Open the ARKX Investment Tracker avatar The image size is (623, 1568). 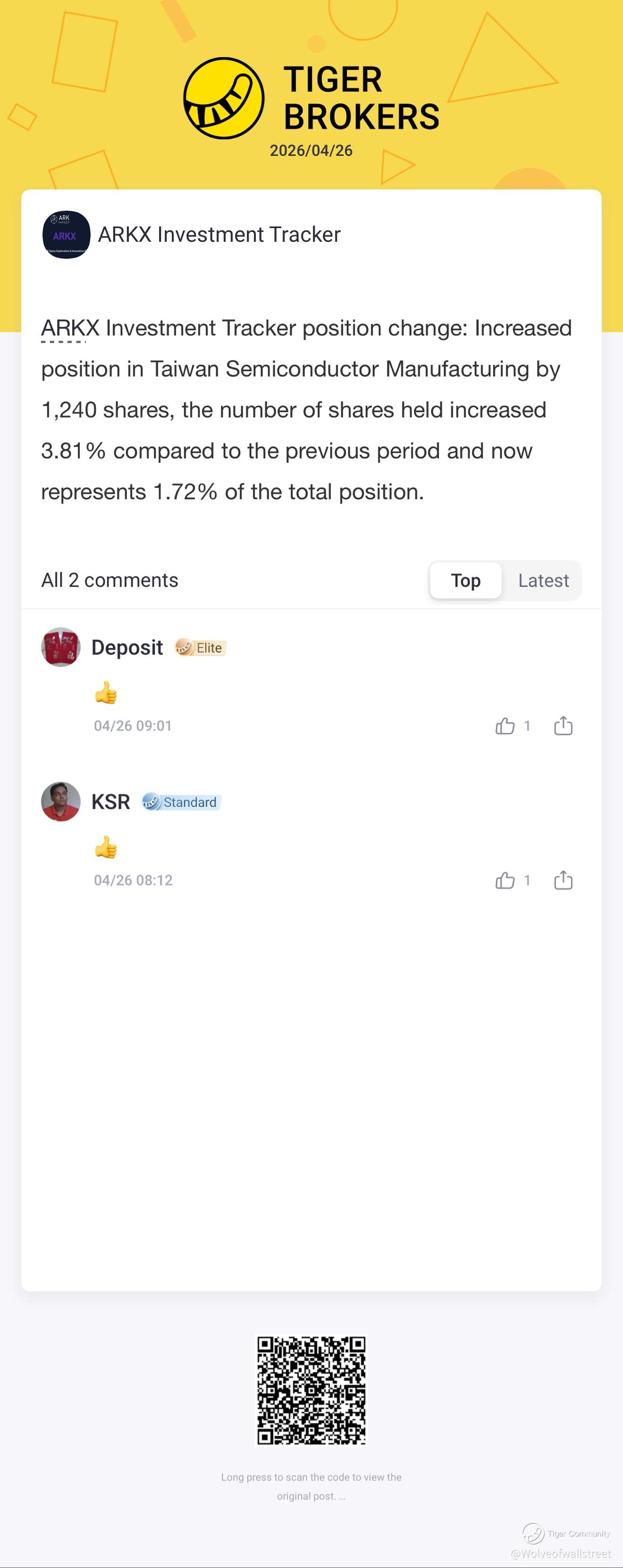click(x=67, y=234)
